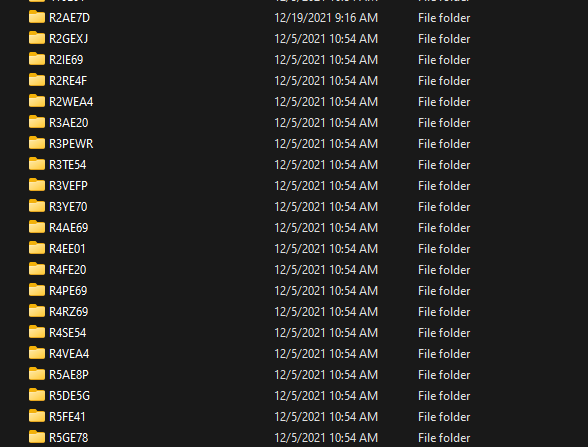Click the R4AE69 folder name
The width and height of the screenshot is (588, 447).
[x=69, y=228]
